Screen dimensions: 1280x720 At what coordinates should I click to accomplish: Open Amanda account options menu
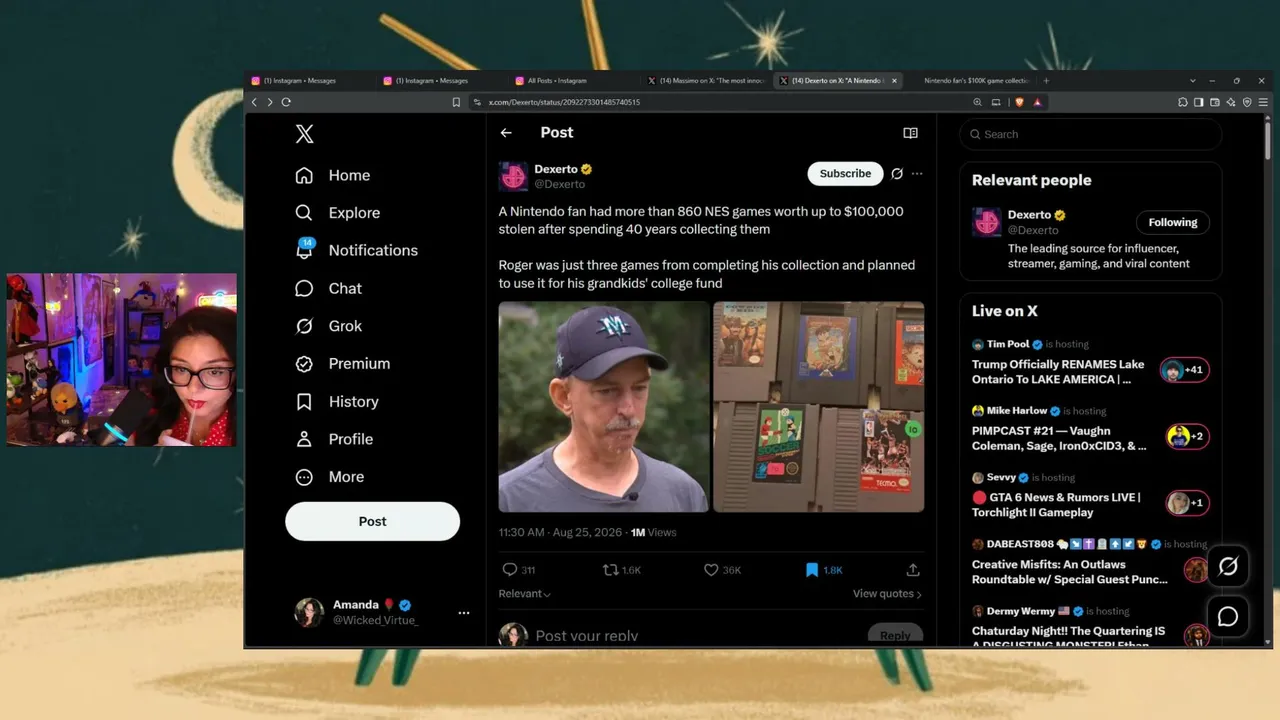[x=464, y=613]
